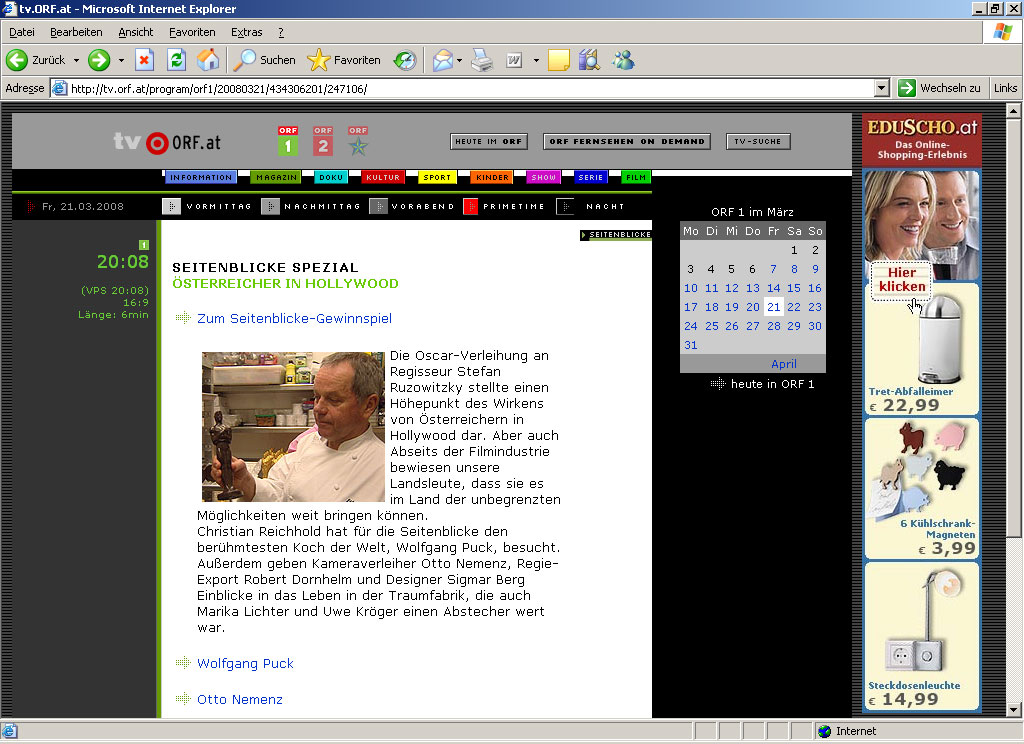Go to the Home page icon
1024x744 pixels.
point(208,60)
